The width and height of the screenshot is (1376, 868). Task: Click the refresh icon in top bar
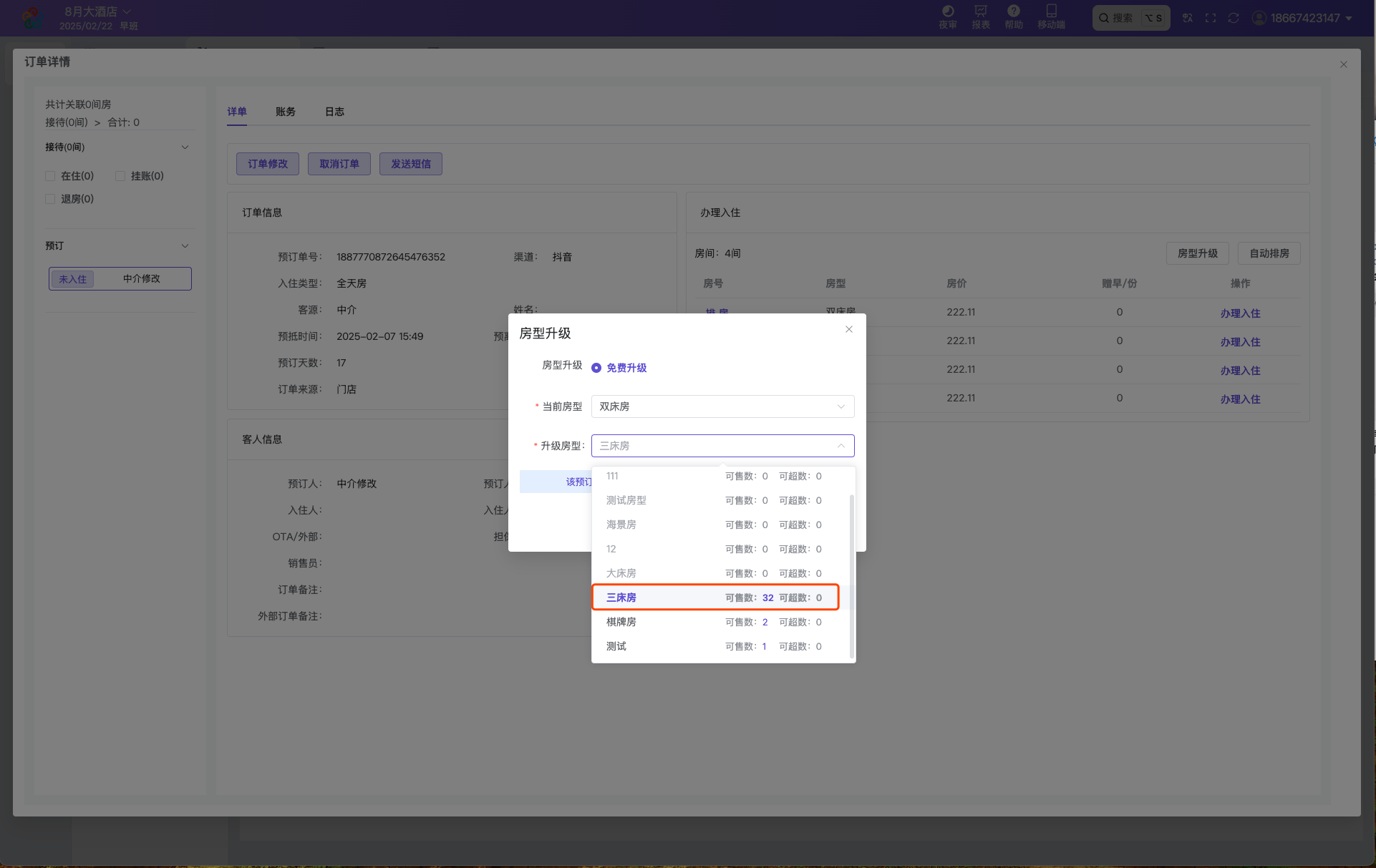pyautogui.click(x=1233, y=18)
